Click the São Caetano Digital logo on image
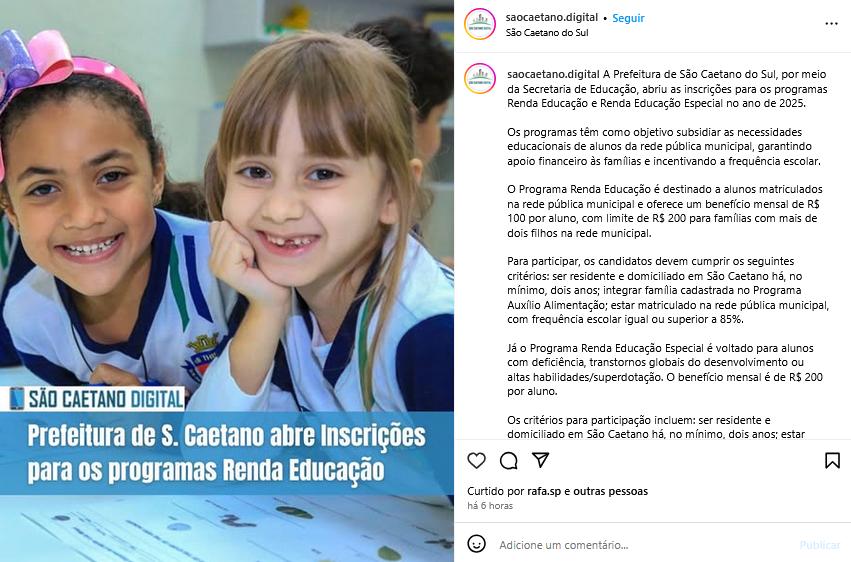851x562 pixels. click(x=98, y=399)
